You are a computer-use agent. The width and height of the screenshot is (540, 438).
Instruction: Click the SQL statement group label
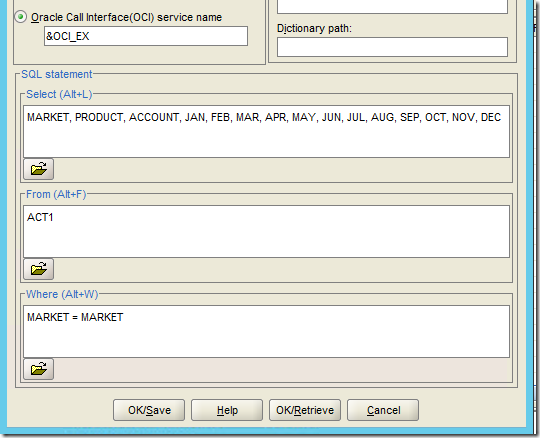(57, 74)
